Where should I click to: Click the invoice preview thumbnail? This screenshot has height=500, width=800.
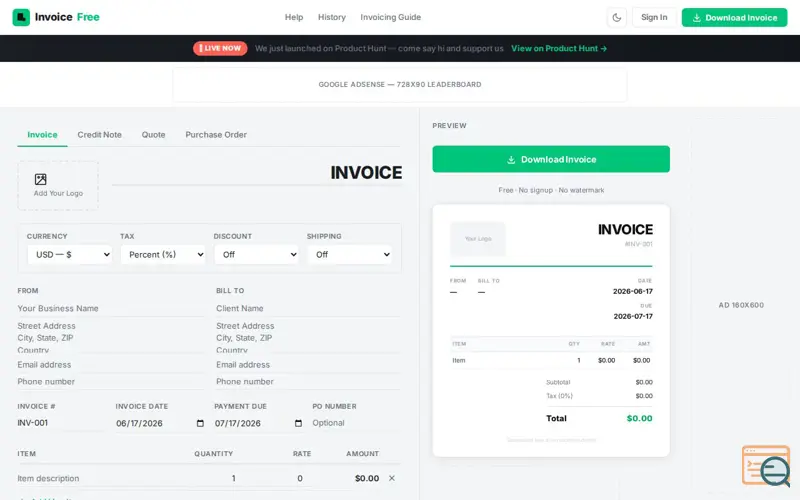tap(551, 331)
